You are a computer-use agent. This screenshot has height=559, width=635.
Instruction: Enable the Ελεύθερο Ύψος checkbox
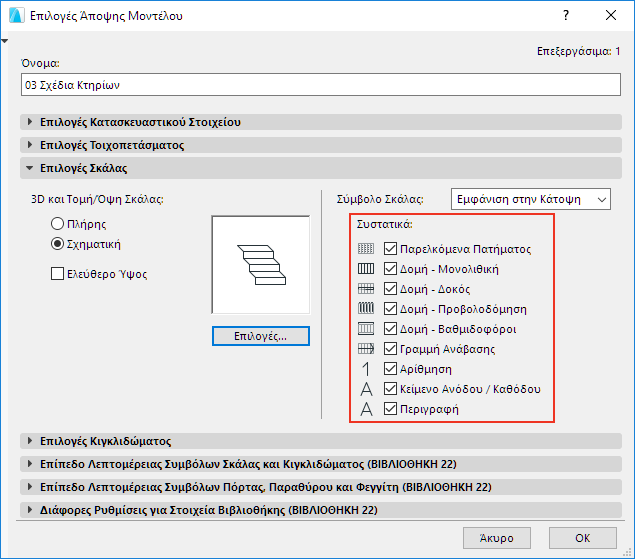(58, 274)
